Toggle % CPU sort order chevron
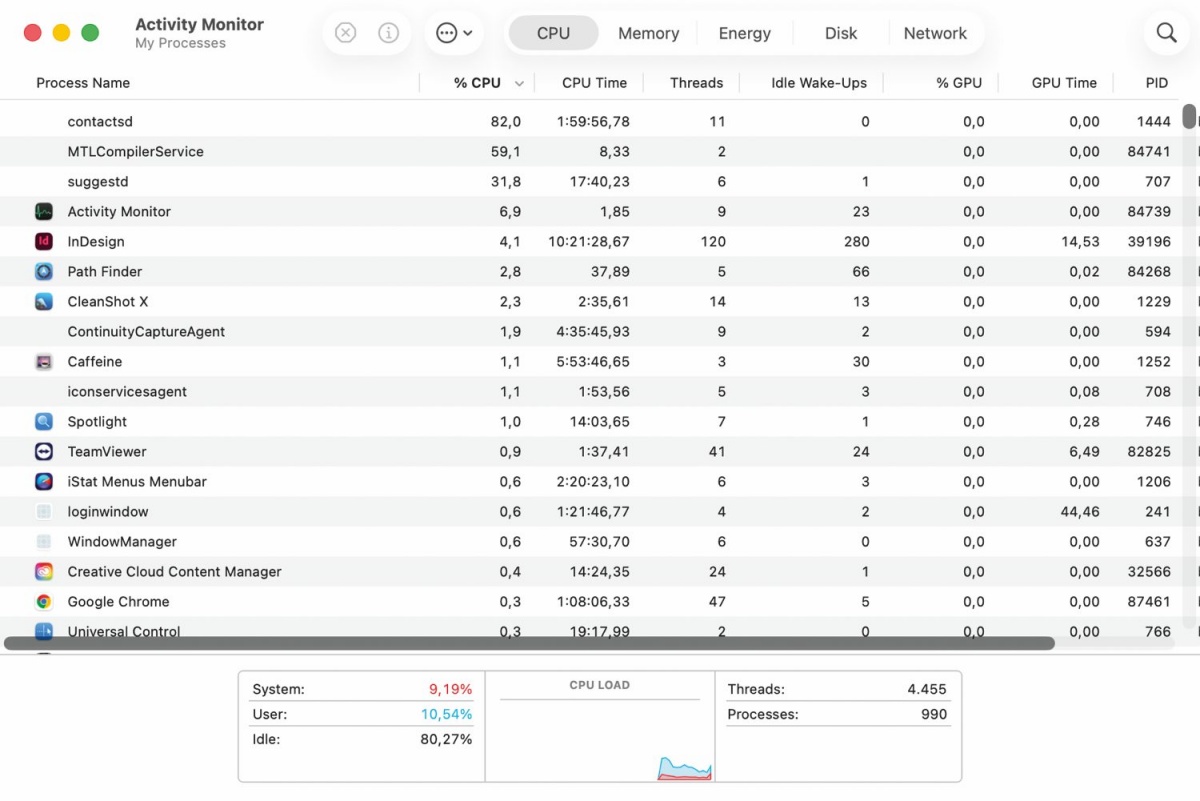 (x=519, y=84)
